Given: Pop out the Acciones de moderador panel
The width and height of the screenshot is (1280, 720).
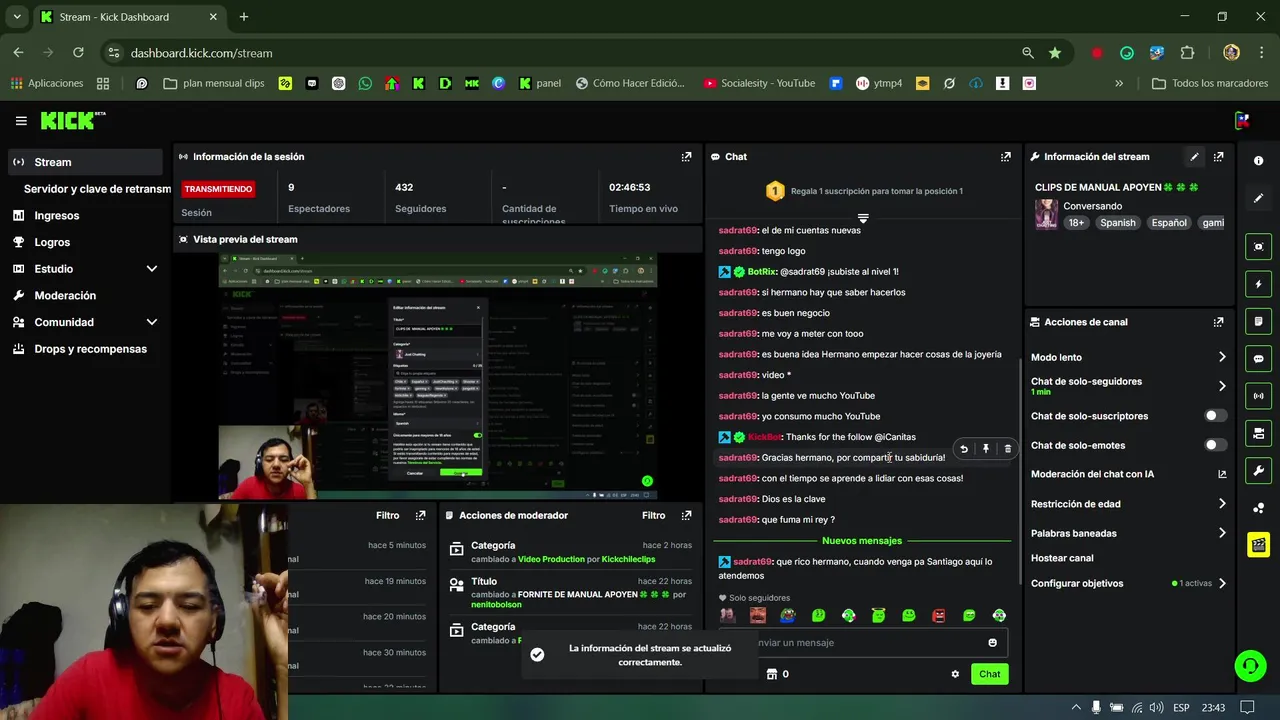Looking at the screenshot, I should [x=686, y=516].
